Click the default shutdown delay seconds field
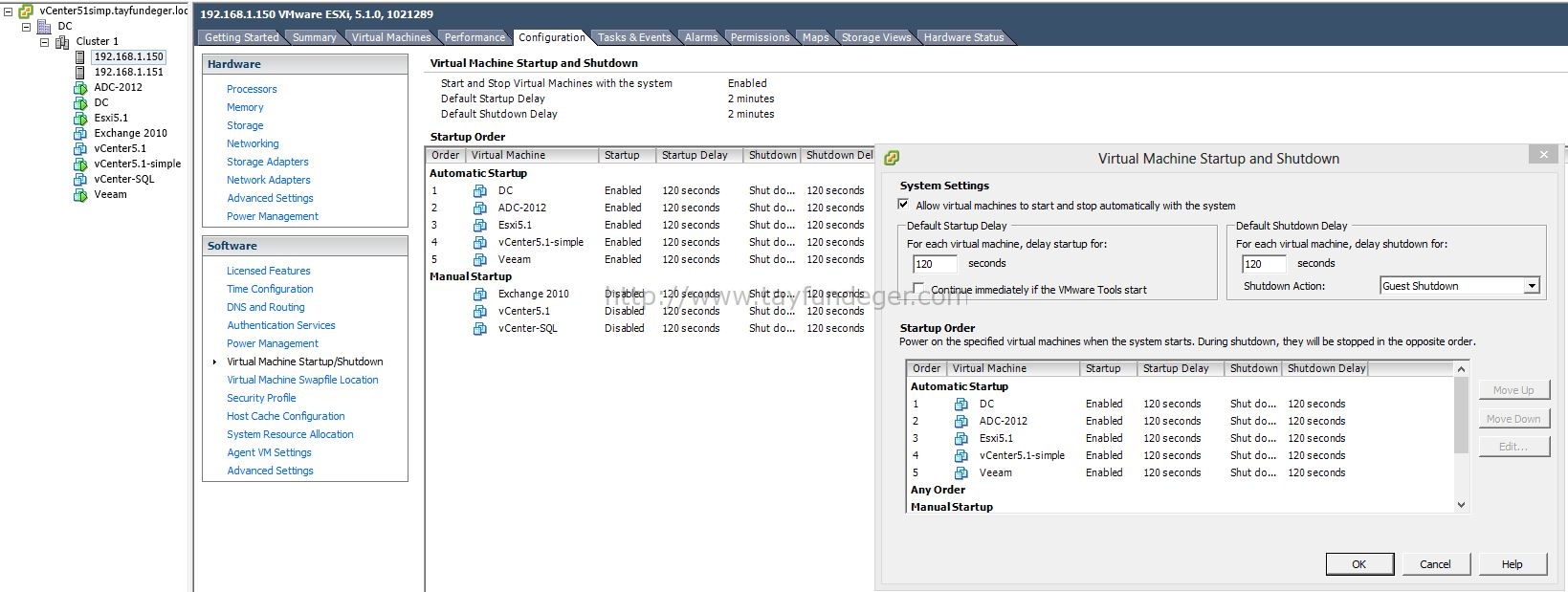1568x592 pixels. [1263, 264]
